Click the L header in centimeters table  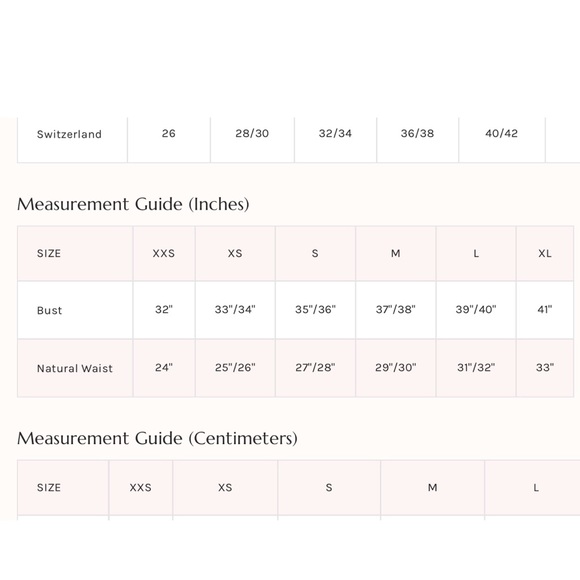[x=536, y=488]
